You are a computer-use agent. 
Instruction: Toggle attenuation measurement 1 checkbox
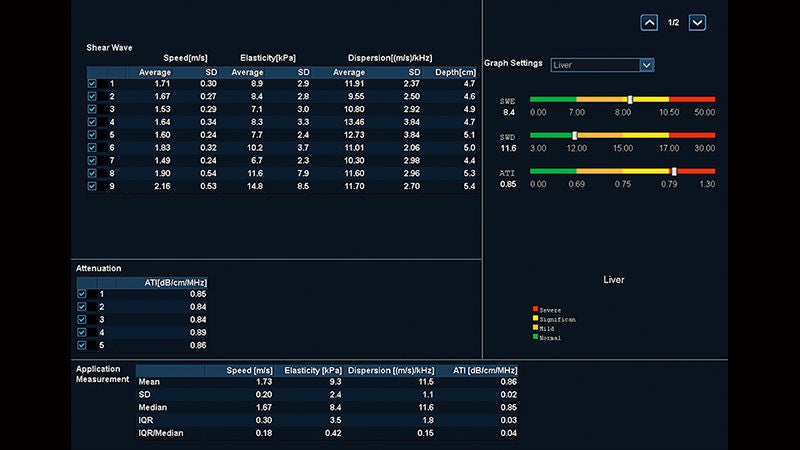(x=82, y=294)
